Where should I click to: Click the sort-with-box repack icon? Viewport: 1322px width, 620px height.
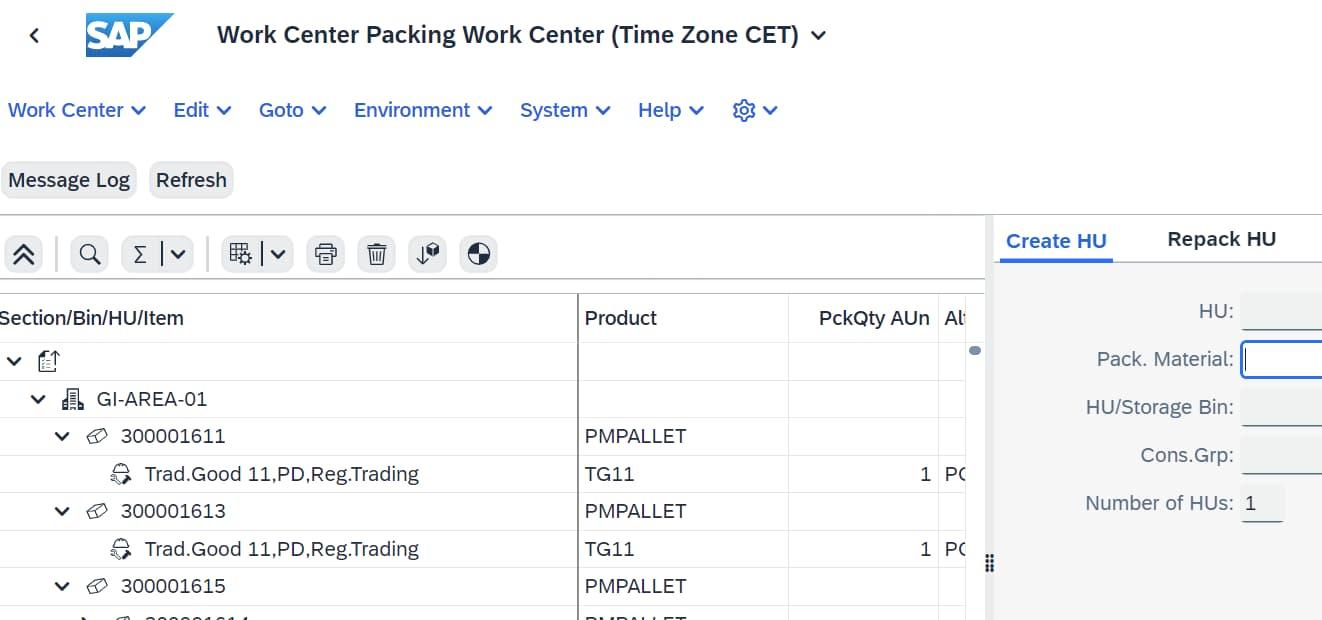pyautogui.click(x=428, y=255)
